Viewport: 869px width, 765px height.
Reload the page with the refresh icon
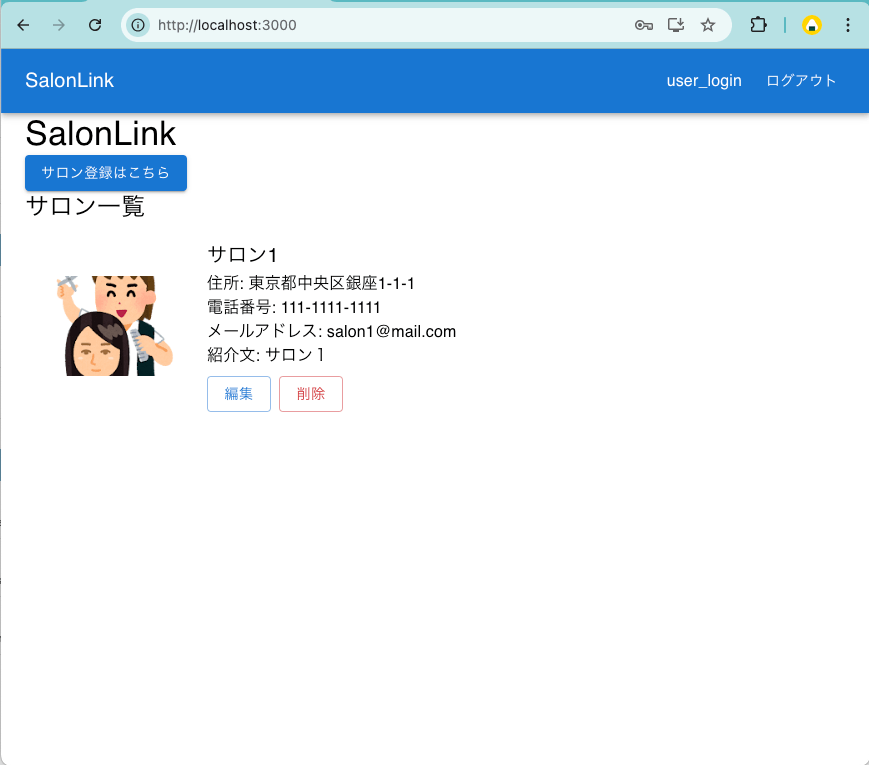(95, 25)
